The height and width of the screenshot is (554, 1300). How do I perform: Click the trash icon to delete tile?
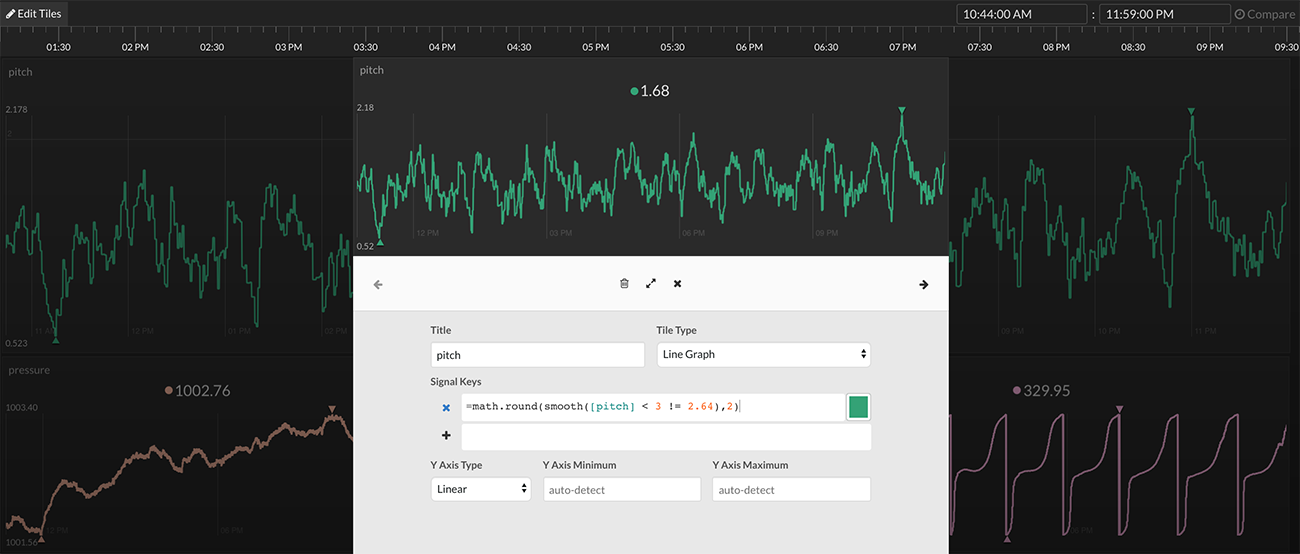[624, 284]
